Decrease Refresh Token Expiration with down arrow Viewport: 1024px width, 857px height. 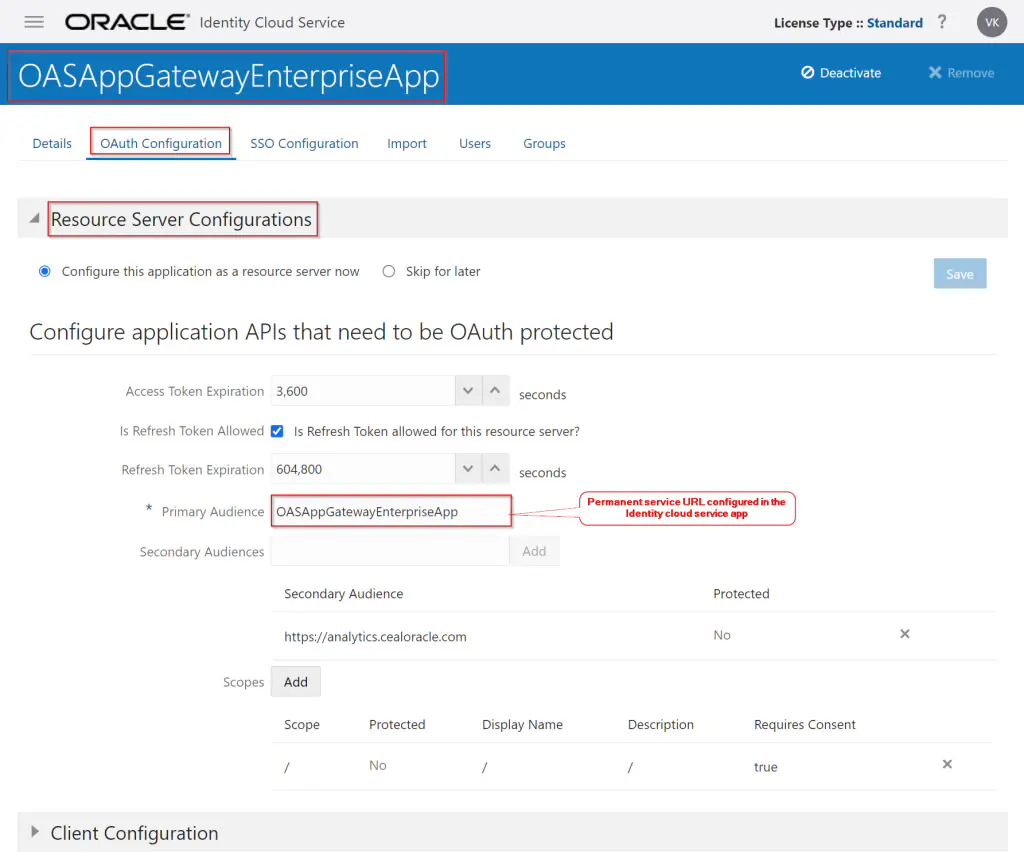click(x=466, y=468)
